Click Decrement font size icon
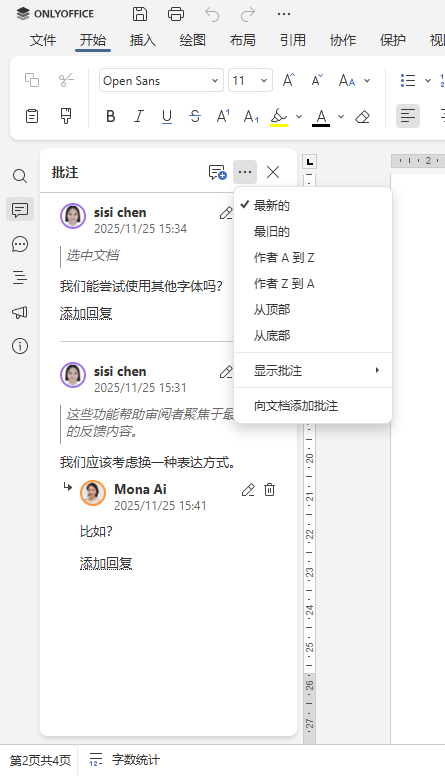 (x=317, y=80)
